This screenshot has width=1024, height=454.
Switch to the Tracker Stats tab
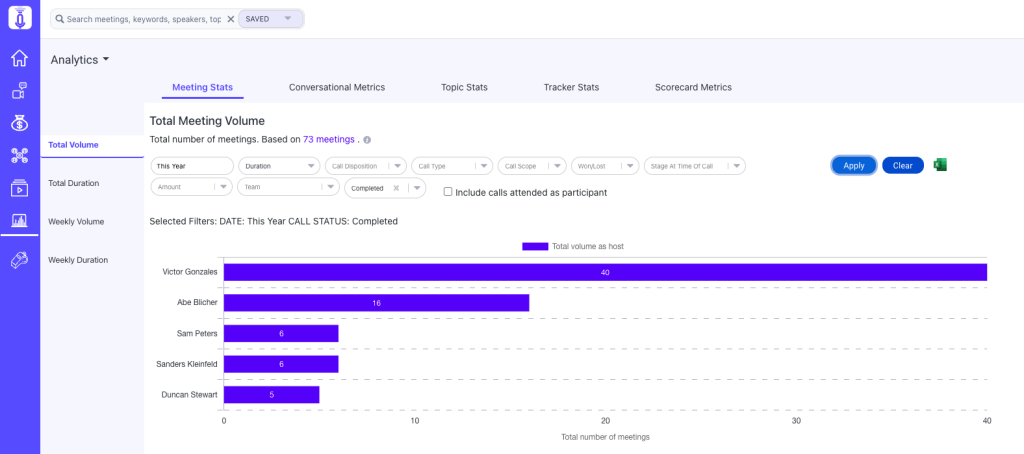point(571,87)
